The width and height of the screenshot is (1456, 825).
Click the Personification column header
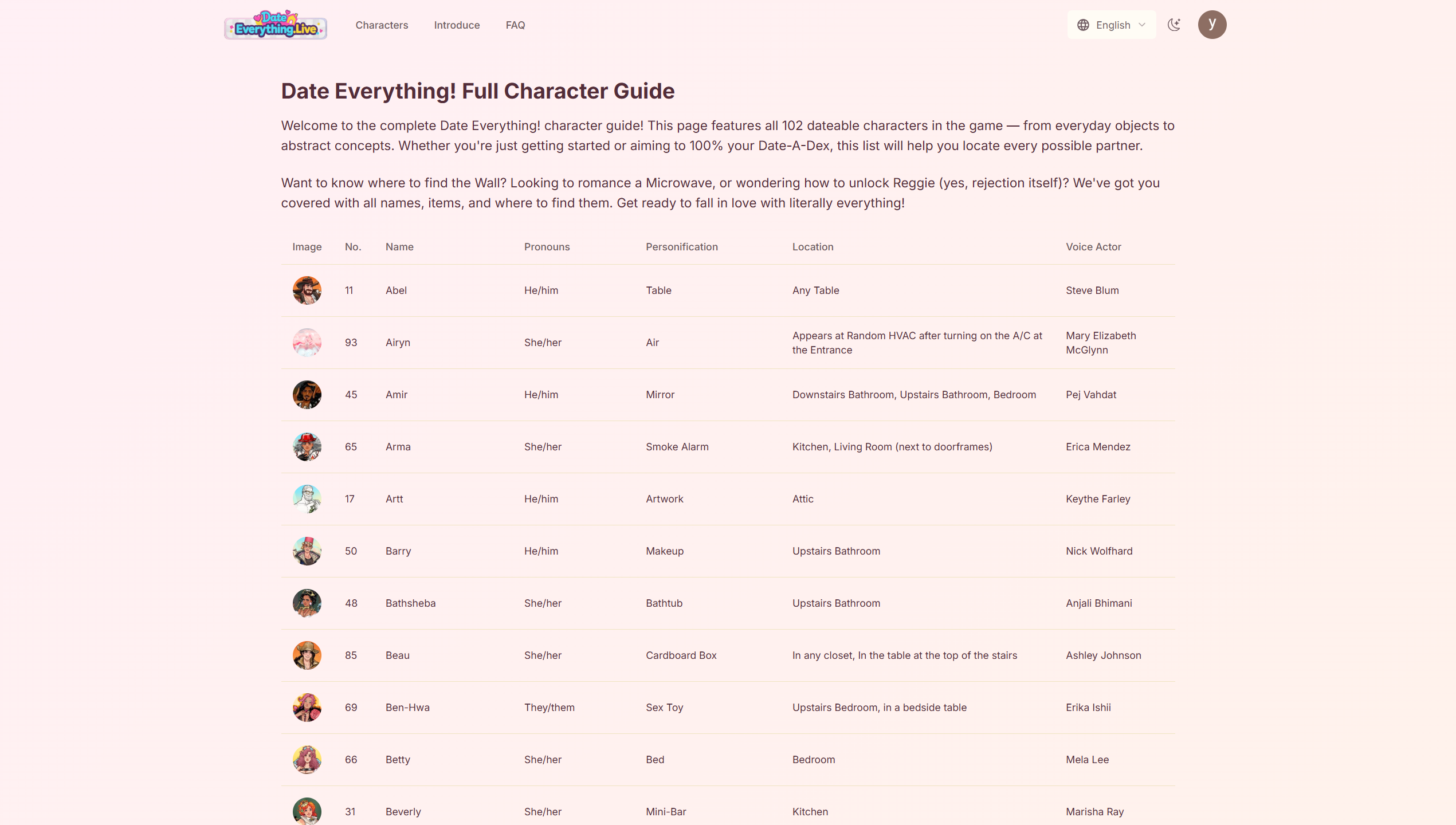point(681,247)
